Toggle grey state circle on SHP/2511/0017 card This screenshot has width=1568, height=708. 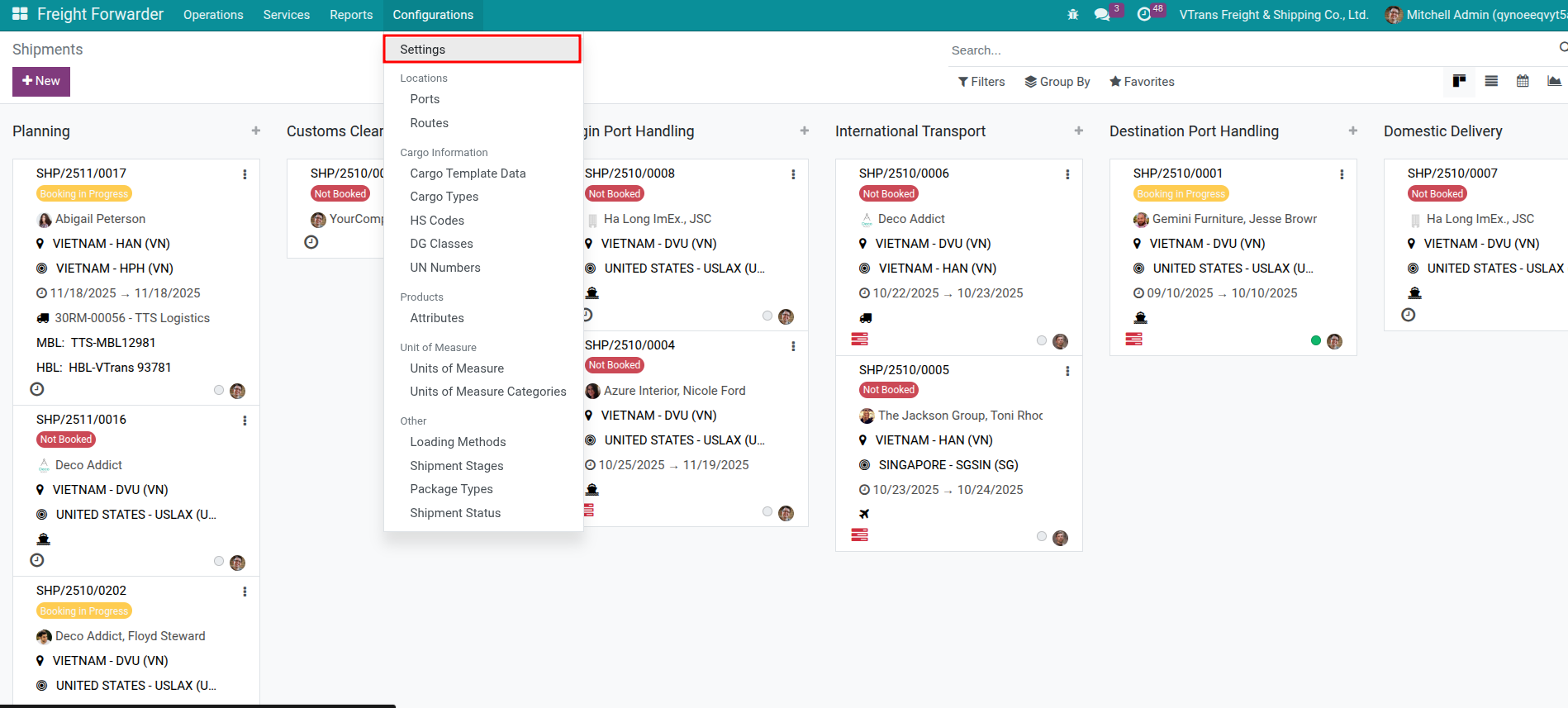point(219,390)
